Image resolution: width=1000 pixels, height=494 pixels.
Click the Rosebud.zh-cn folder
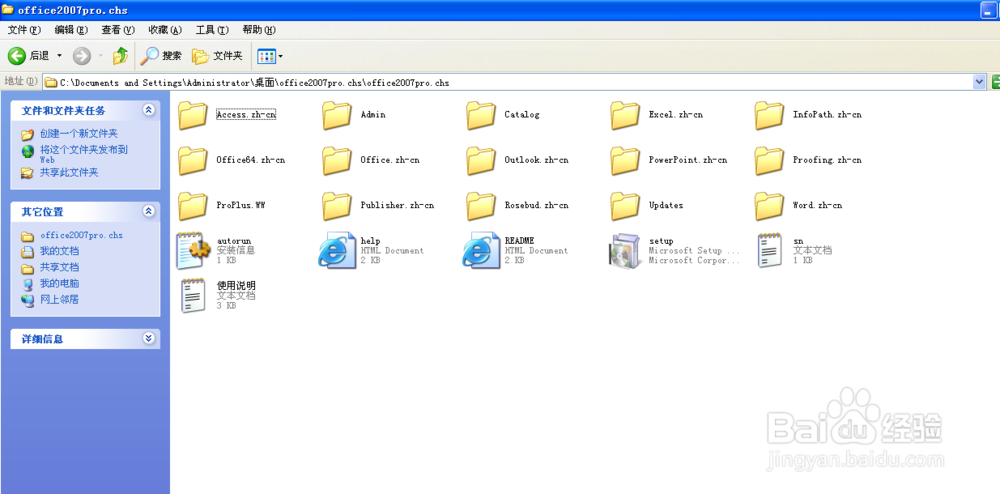(x=517, y=205)
